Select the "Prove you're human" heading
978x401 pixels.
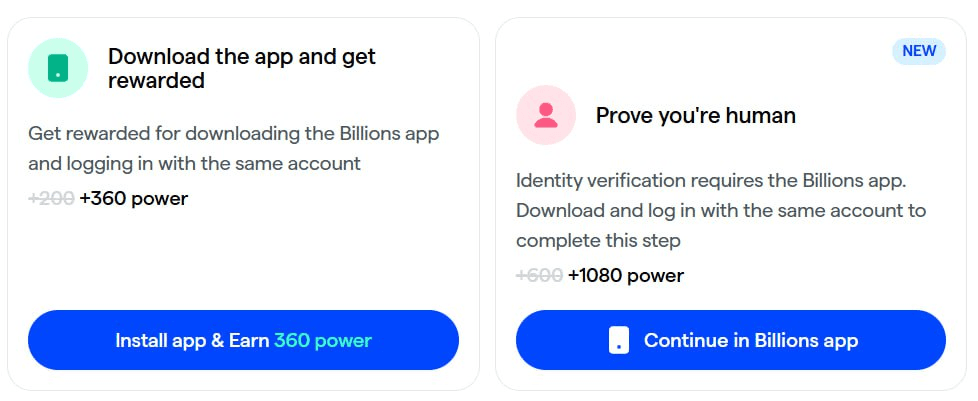(696, 115)
